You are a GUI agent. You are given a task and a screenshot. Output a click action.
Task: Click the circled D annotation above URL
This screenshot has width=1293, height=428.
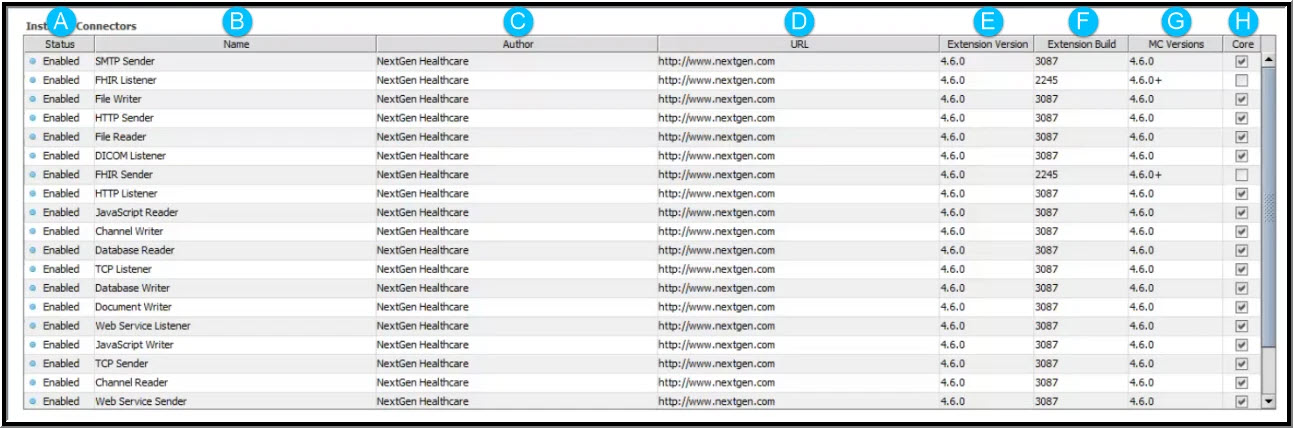798,20
